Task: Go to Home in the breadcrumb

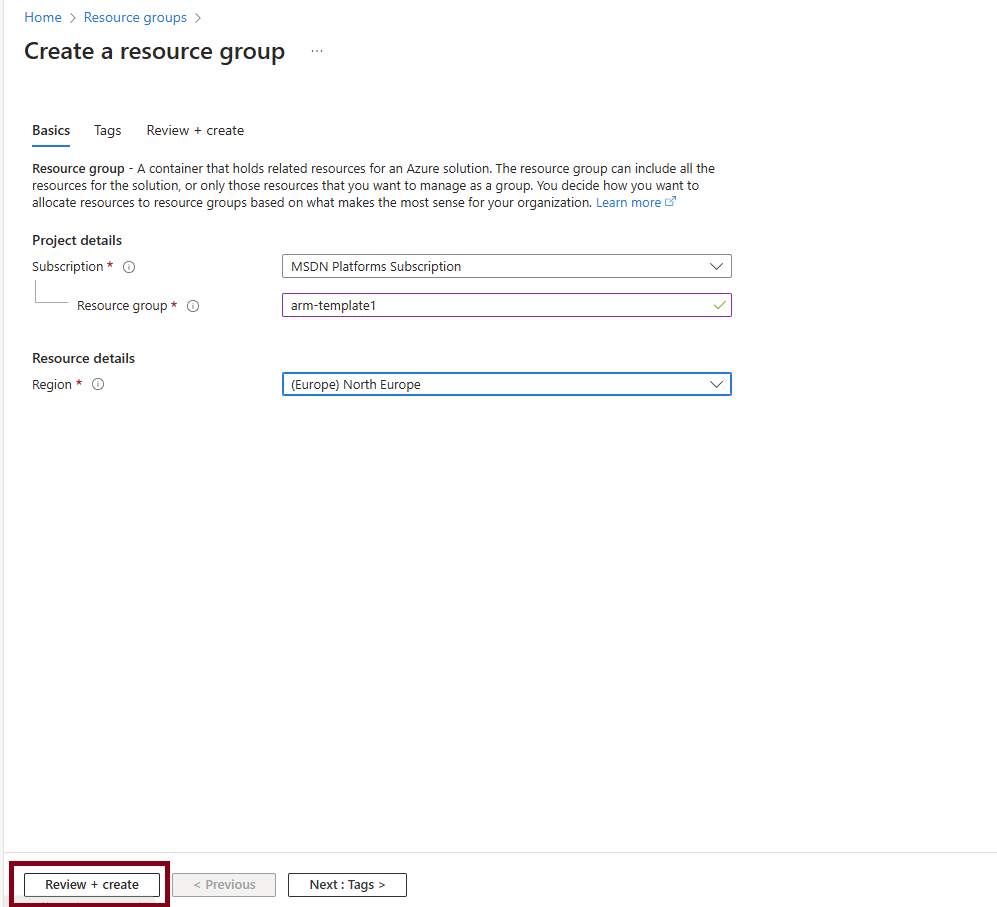Action: click(43, 18)
